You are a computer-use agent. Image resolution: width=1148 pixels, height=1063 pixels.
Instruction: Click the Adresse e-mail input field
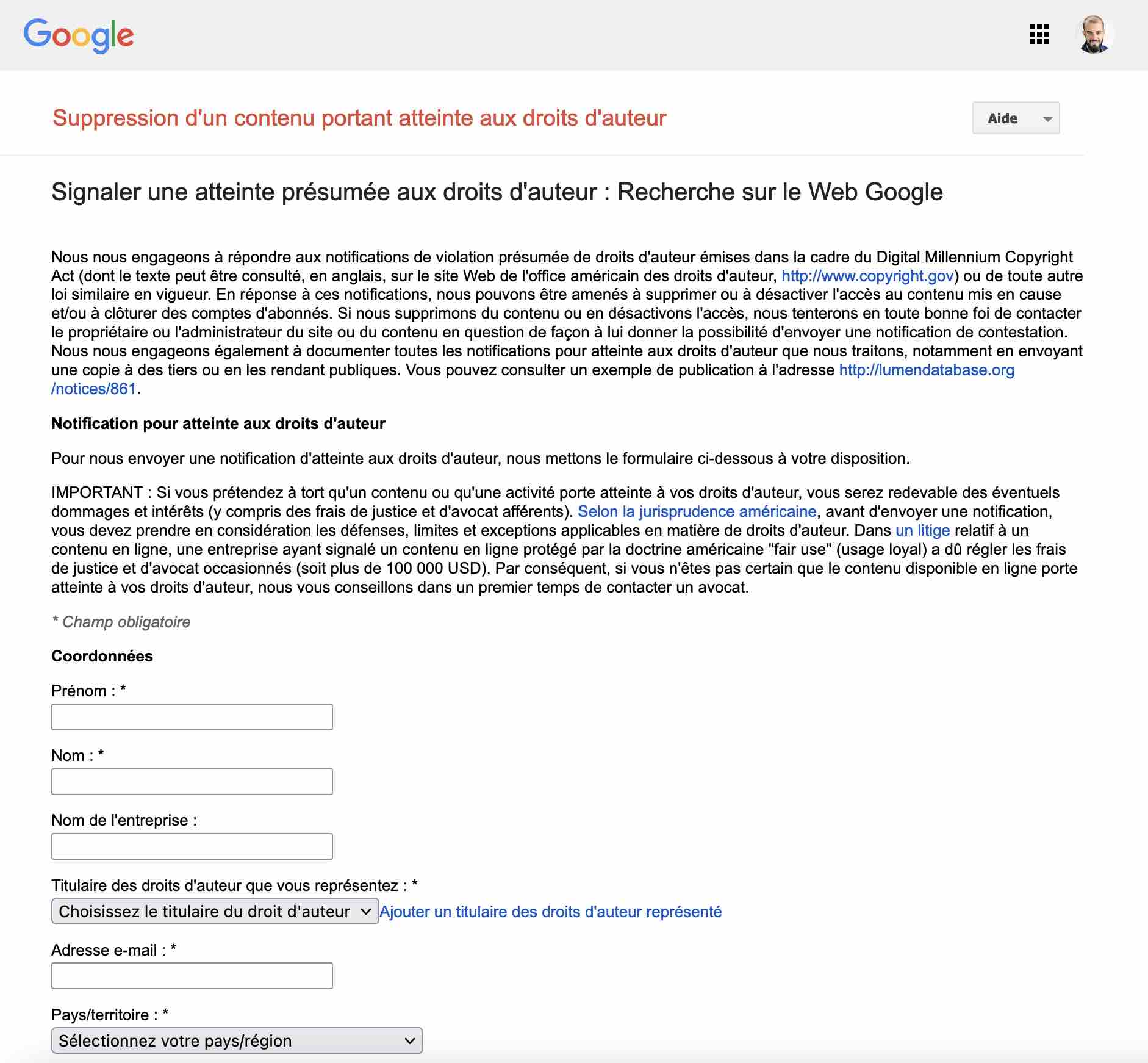tap(191, 975)
